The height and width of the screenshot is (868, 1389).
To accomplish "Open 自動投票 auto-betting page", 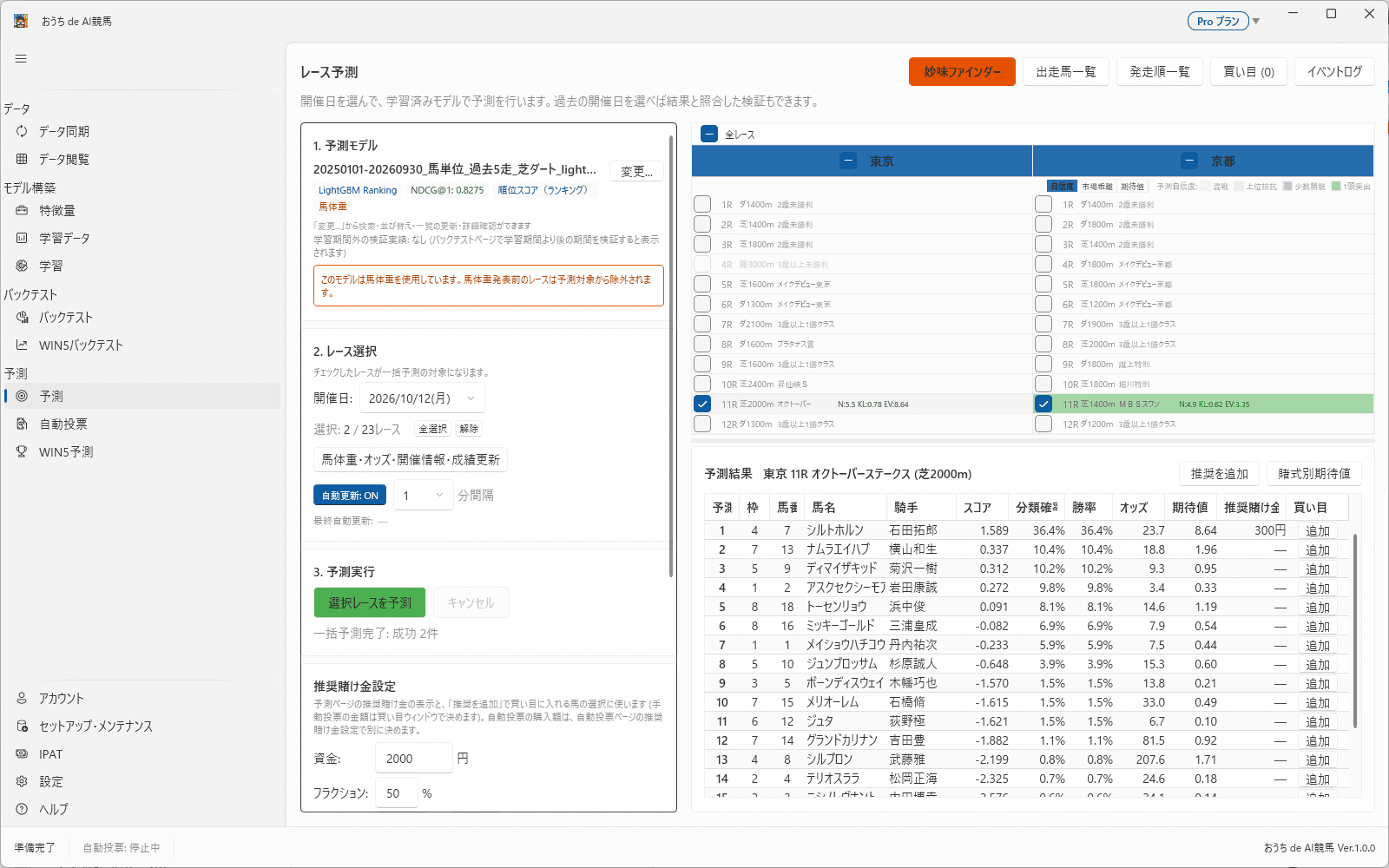I will (x=141, y=424).
